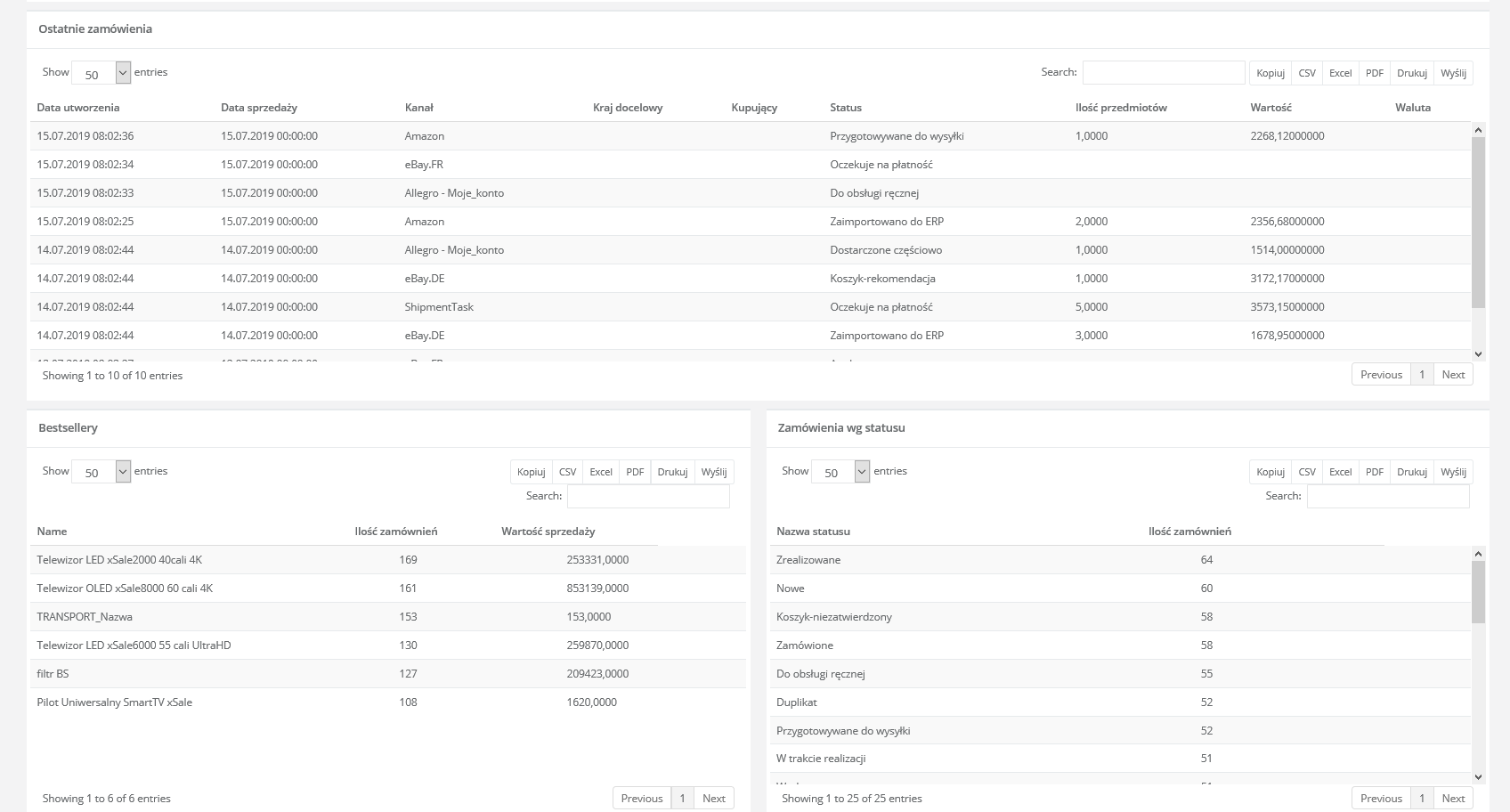Select page 1 in Zamówienia wg statusu
Image resolution: width=1510 pixels, height=812 pixels.
coord(1422,799)
